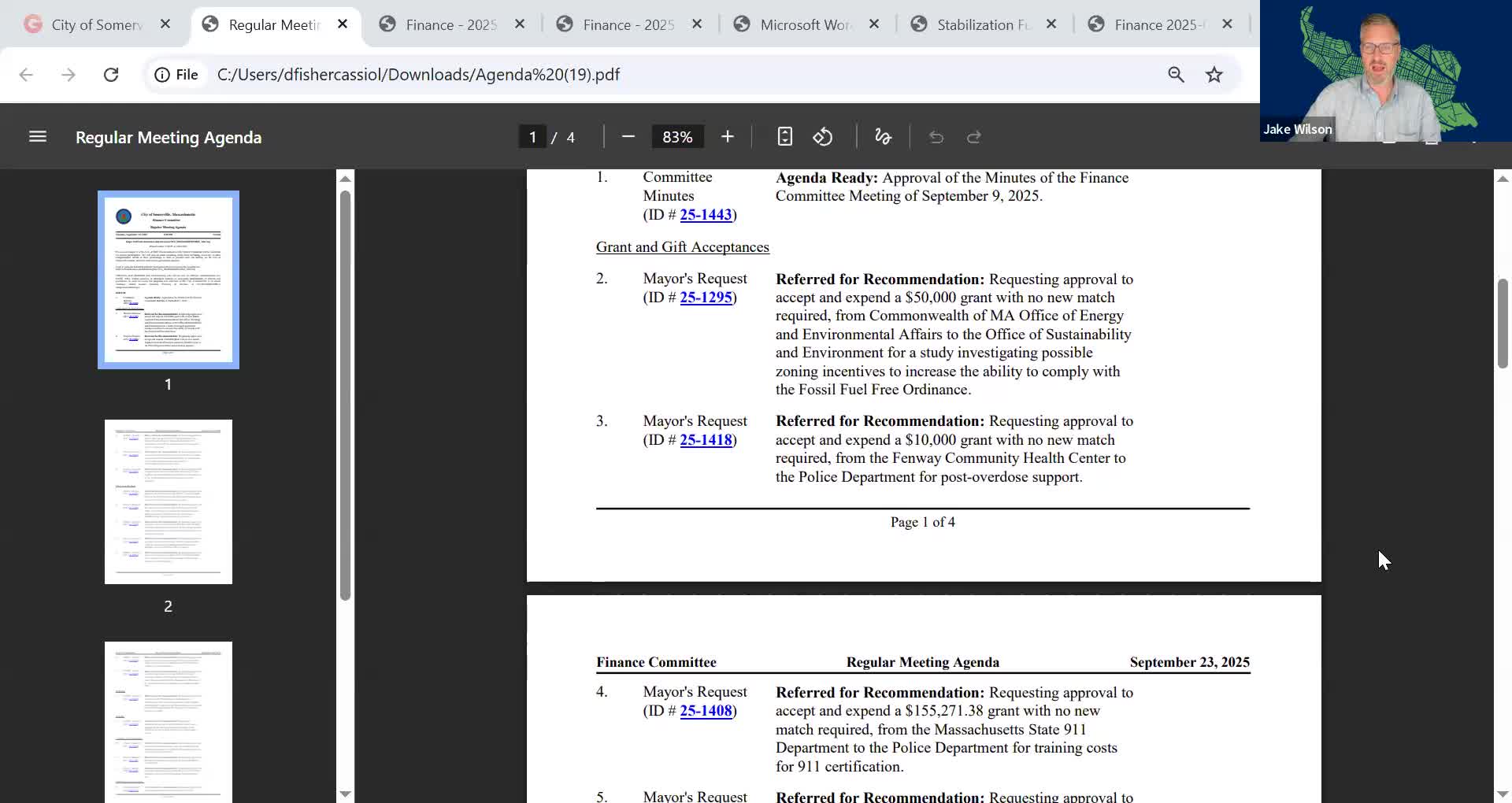Close the City of Somerville tab
Viewport: 1512px width, 803px height.
click(165, 24)
